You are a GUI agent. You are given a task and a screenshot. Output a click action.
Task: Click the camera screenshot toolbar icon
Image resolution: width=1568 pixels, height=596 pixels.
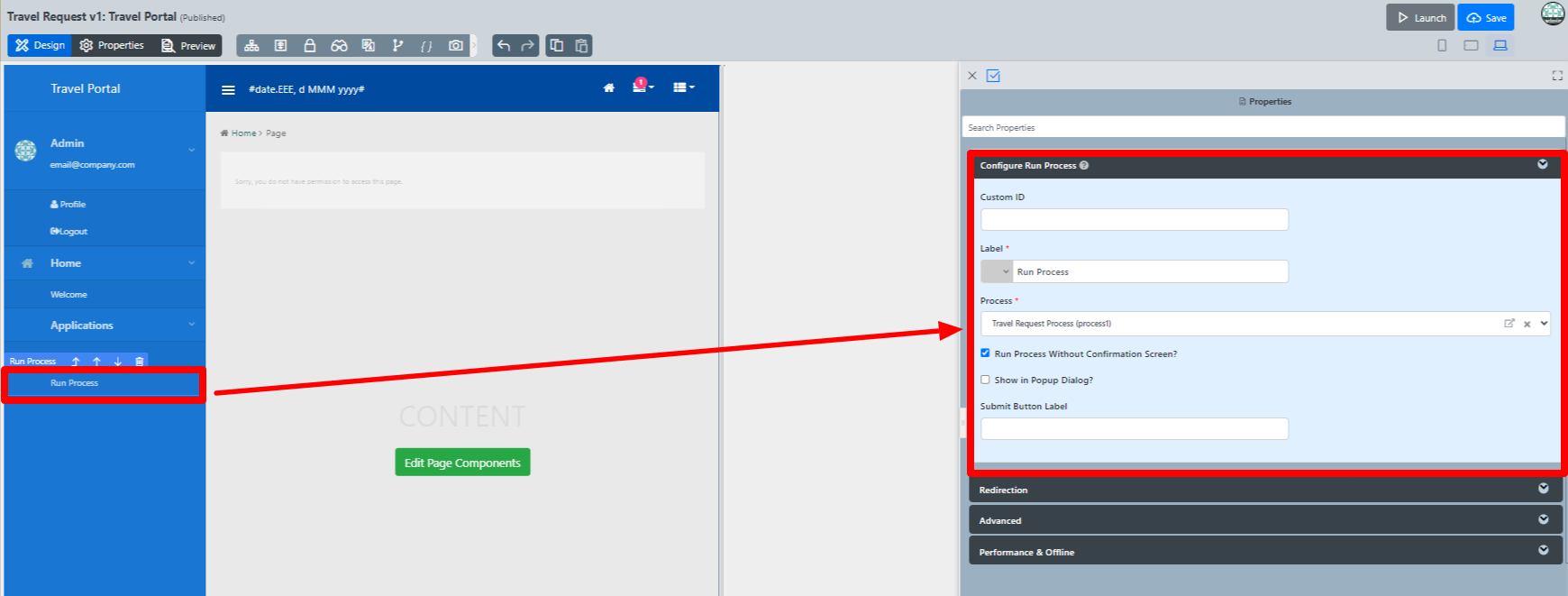(x=456, y=45)
